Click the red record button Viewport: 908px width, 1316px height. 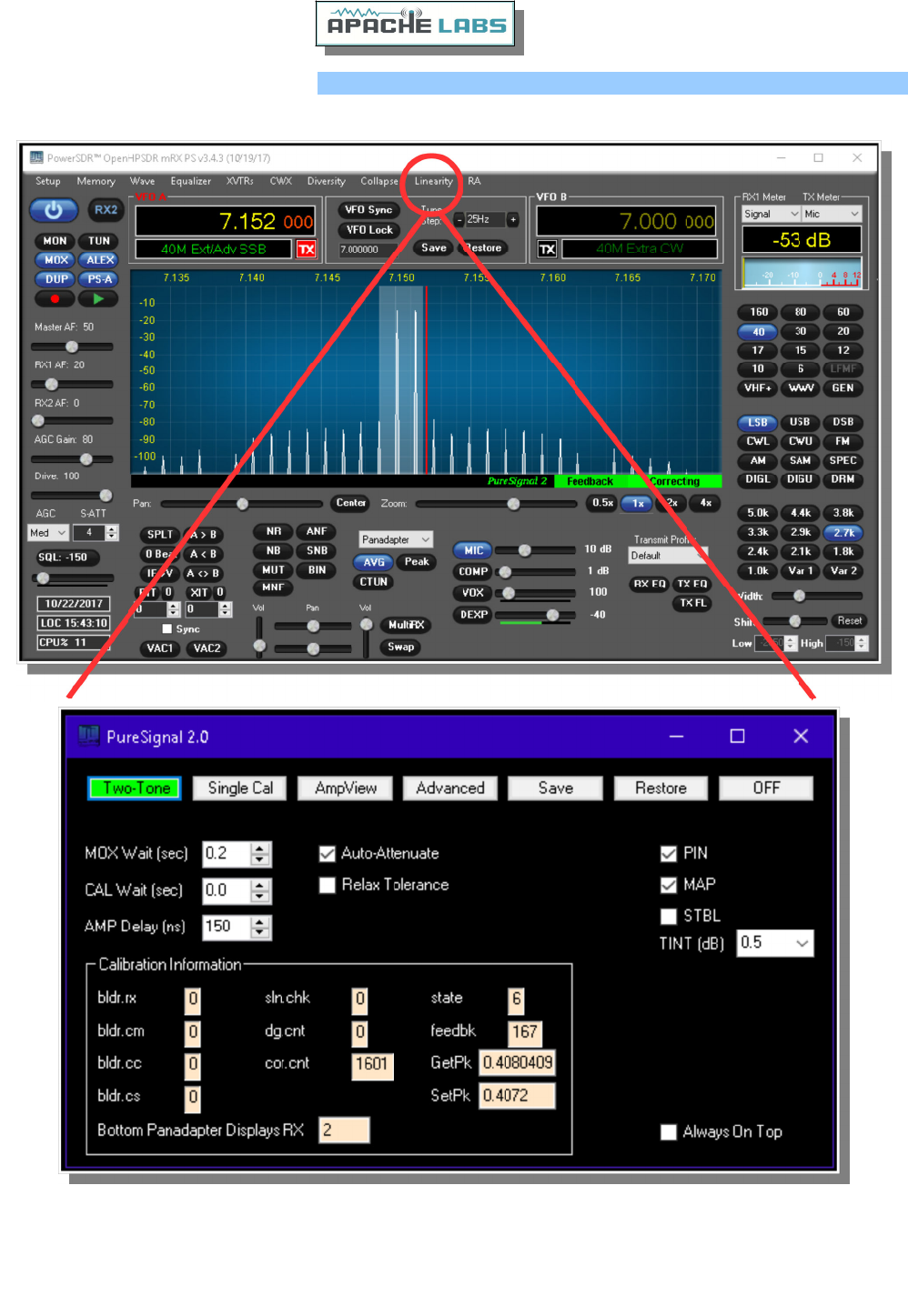(55, 298)
